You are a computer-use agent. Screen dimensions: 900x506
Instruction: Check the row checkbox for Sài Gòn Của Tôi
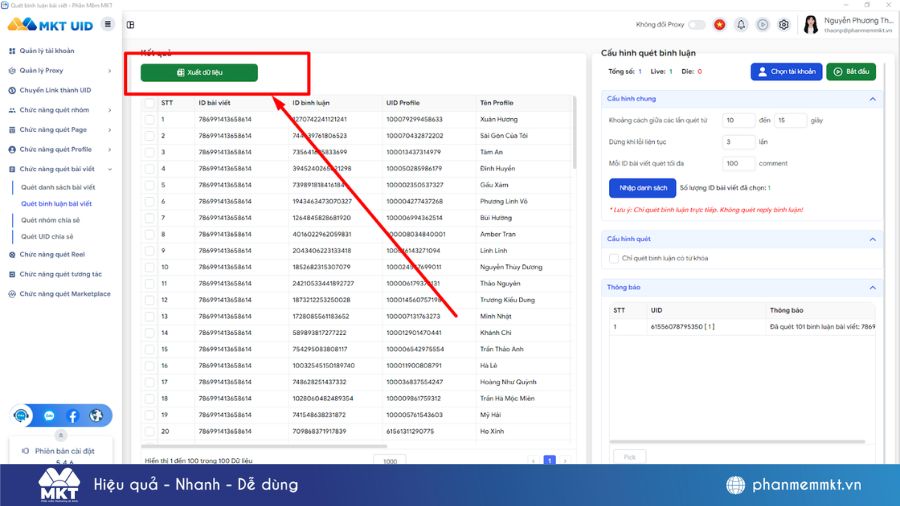pyautogui.click(x=150, y=136)
